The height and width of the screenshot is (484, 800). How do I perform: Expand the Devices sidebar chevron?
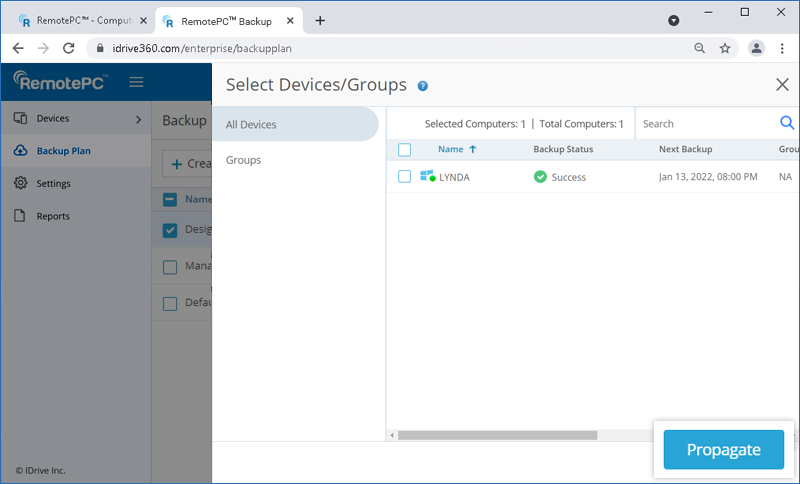[138, 119]
